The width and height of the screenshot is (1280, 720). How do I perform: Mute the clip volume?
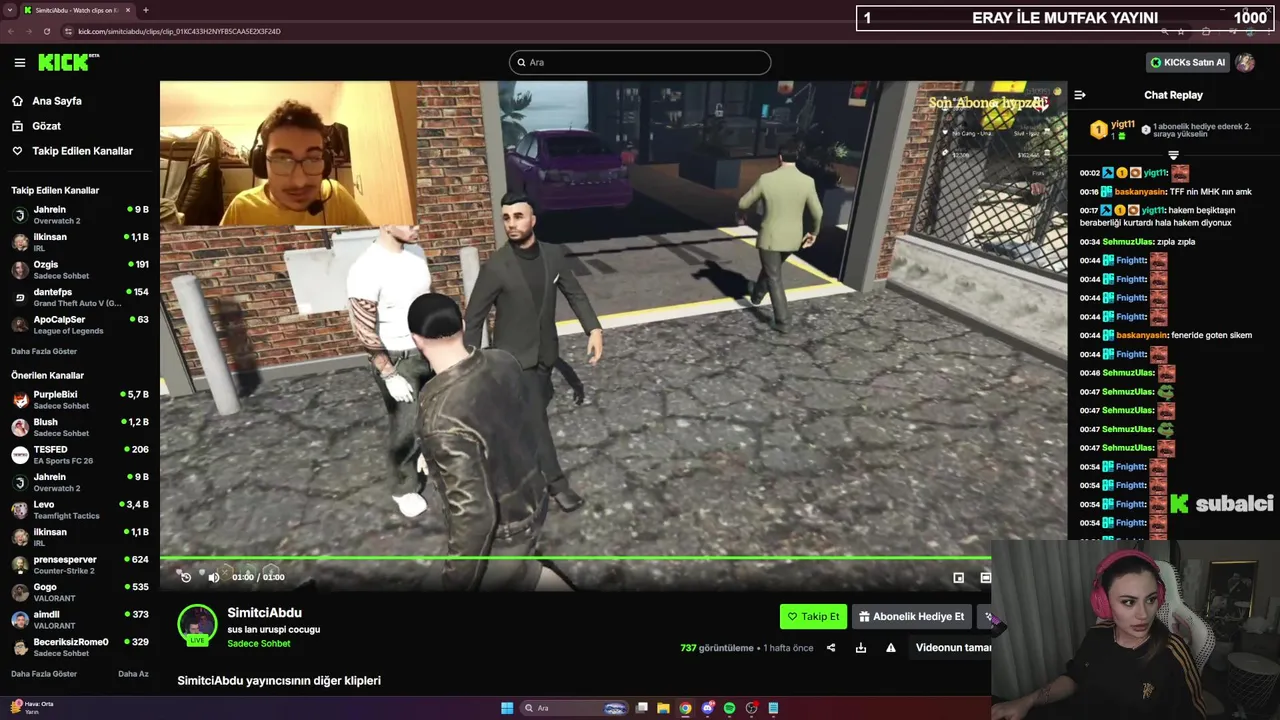click(x=213, y=577)
